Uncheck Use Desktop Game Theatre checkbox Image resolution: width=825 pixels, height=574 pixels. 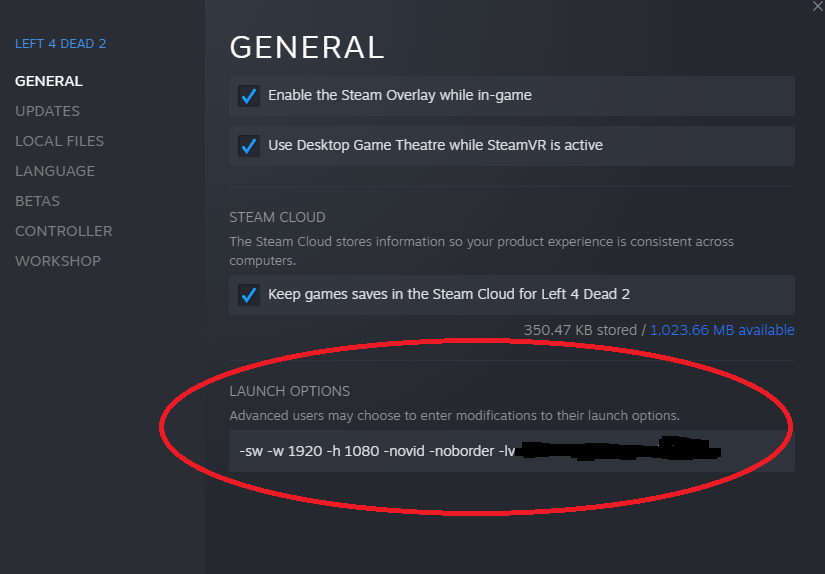click(249, 146)
